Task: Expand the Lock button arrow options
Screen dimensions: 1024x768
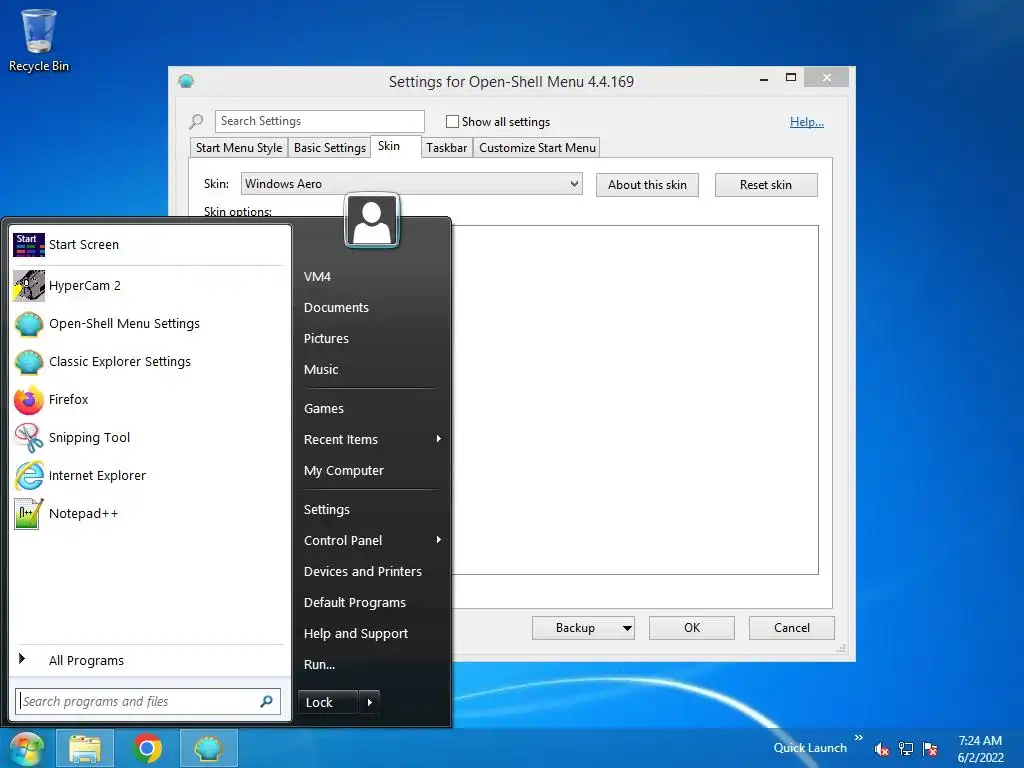Action: coord(370,703)
